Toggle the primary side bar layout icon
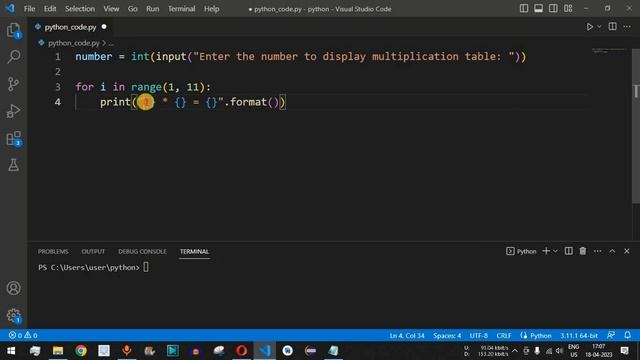Image resolution: width=640 pixels, height=360 pixels. point(524,9)
